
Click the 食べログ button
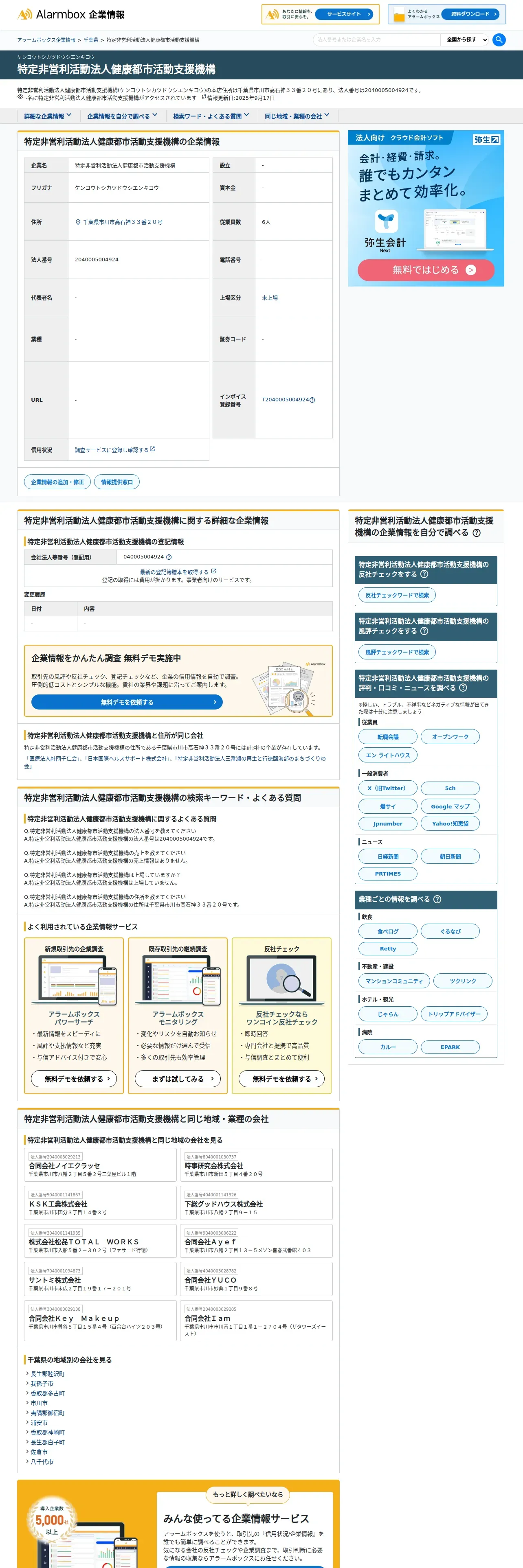point(388,931)
